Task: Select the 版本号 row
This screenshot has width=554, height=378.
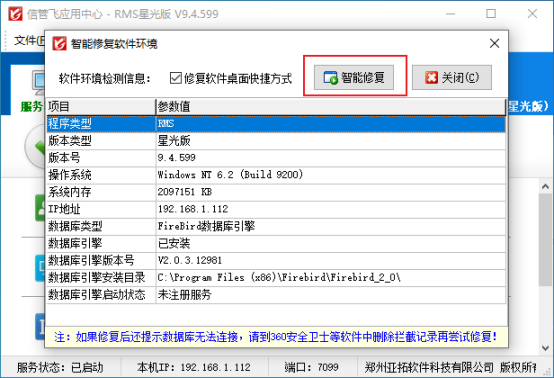Action: [276, 158]
